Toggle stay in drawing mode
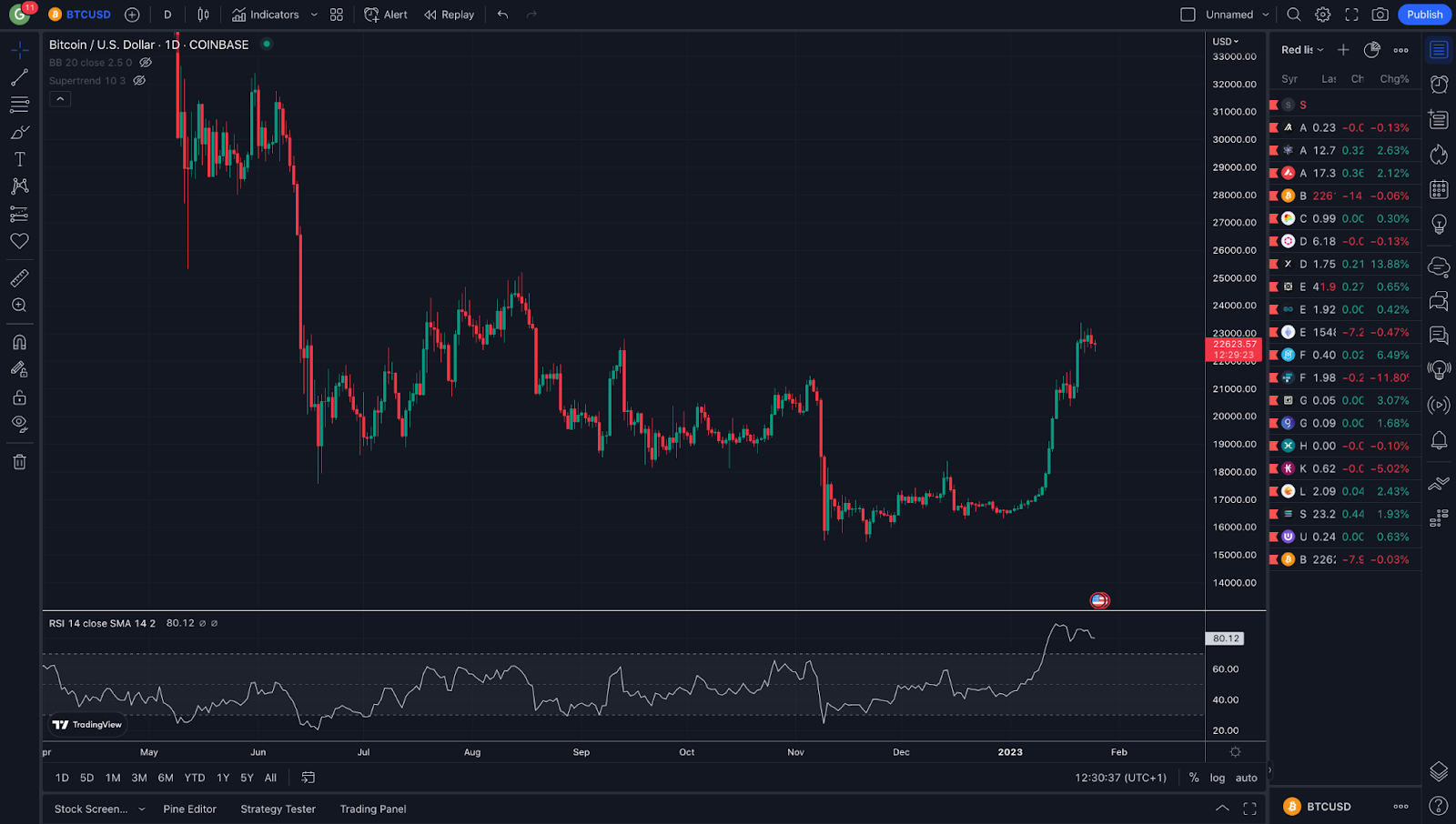 point(19,370)
